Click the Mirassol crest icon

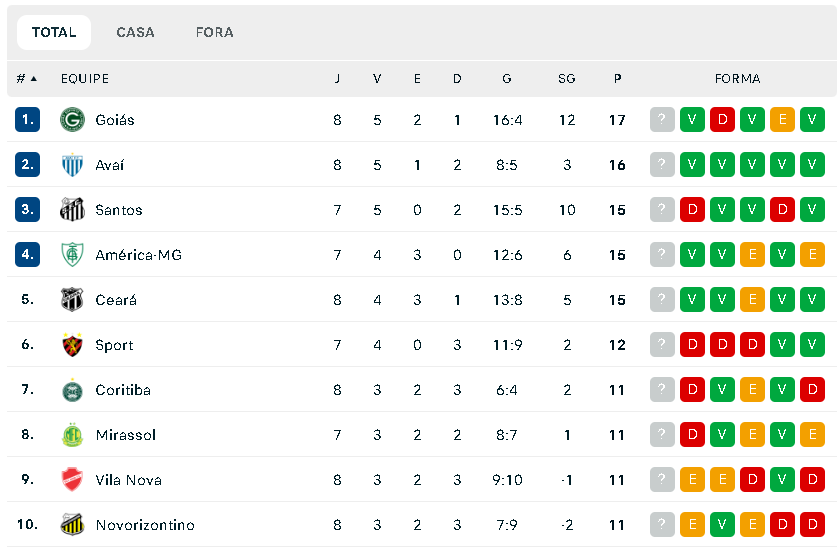(x=72, y=434)
